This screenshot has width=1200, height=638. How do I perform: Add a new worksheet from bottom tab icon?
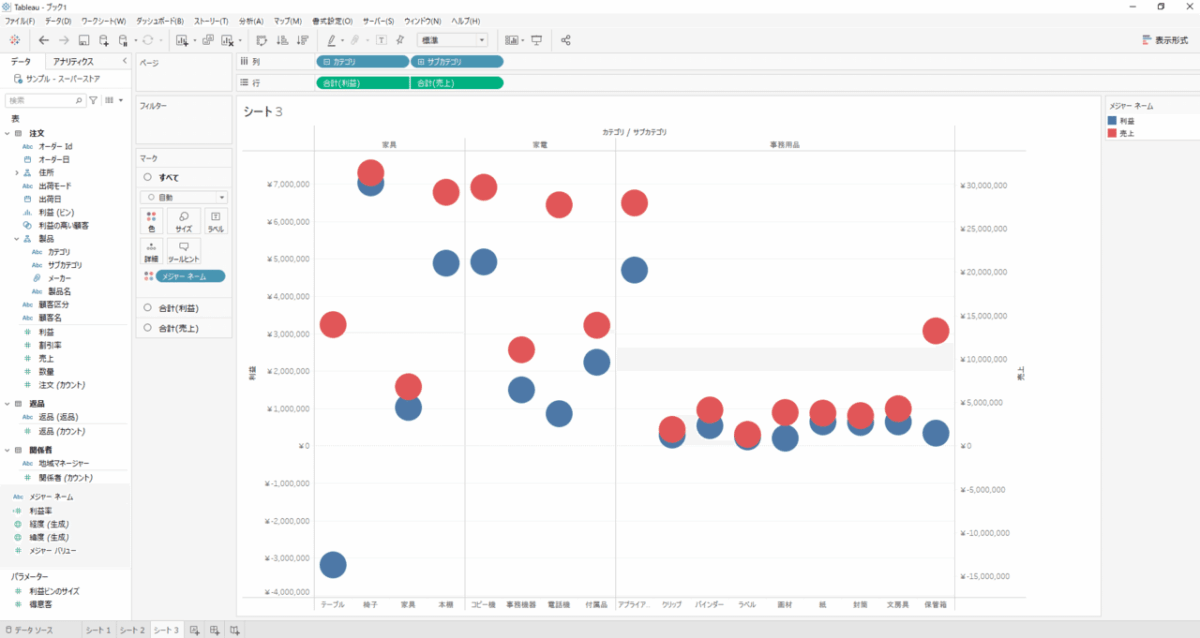pos(195,630)
